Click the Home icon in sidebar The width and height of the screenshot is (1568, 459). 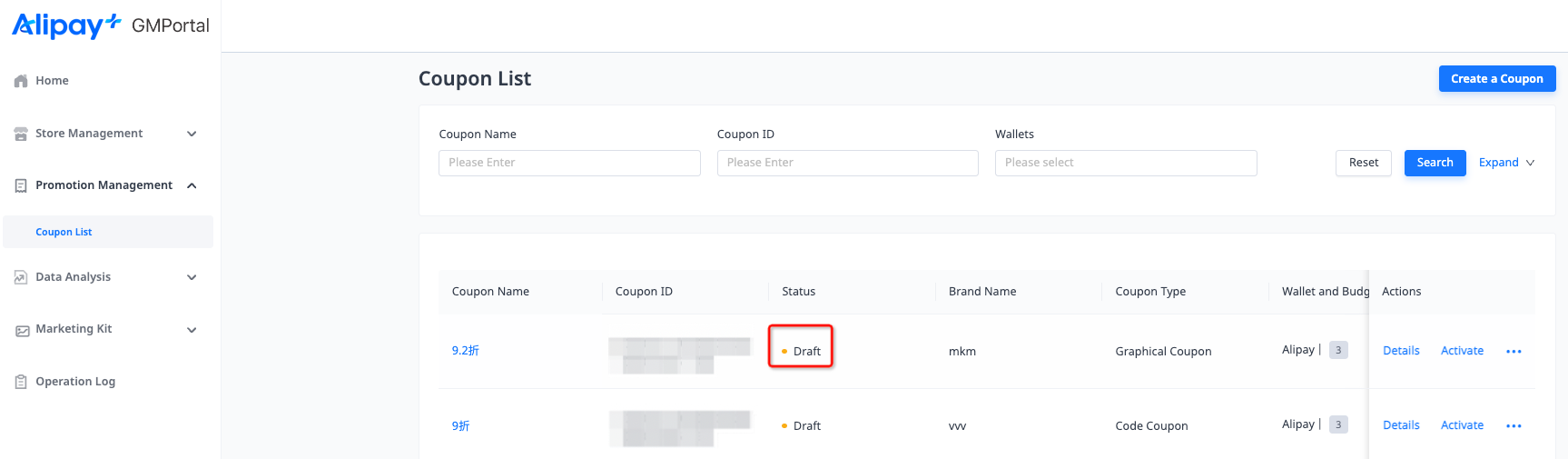[x=21, y=81]
